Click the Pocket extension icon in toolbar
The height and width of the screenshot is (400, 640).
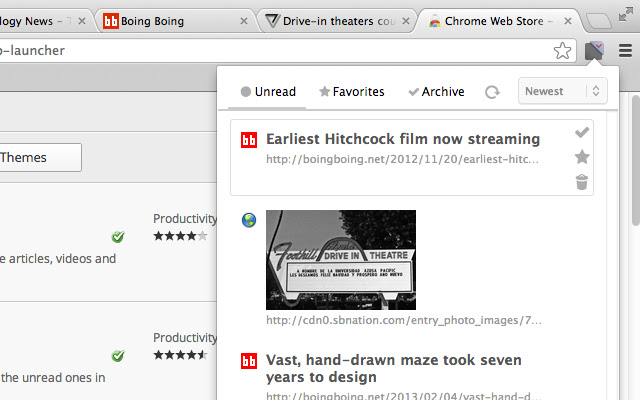(x=594, y=51)
